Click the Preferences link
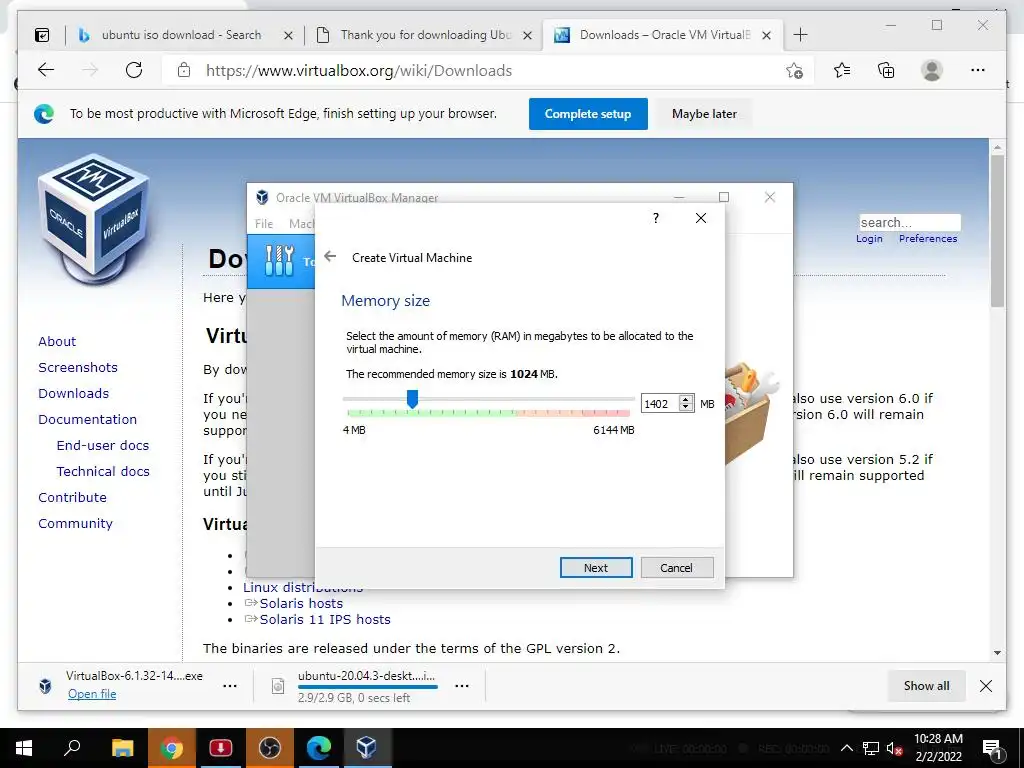 click(928, 238)
